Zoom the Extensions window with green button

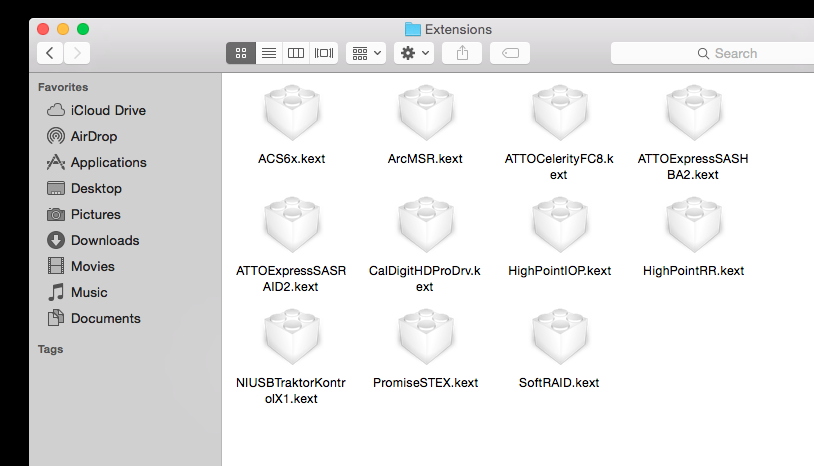(83, 29)
